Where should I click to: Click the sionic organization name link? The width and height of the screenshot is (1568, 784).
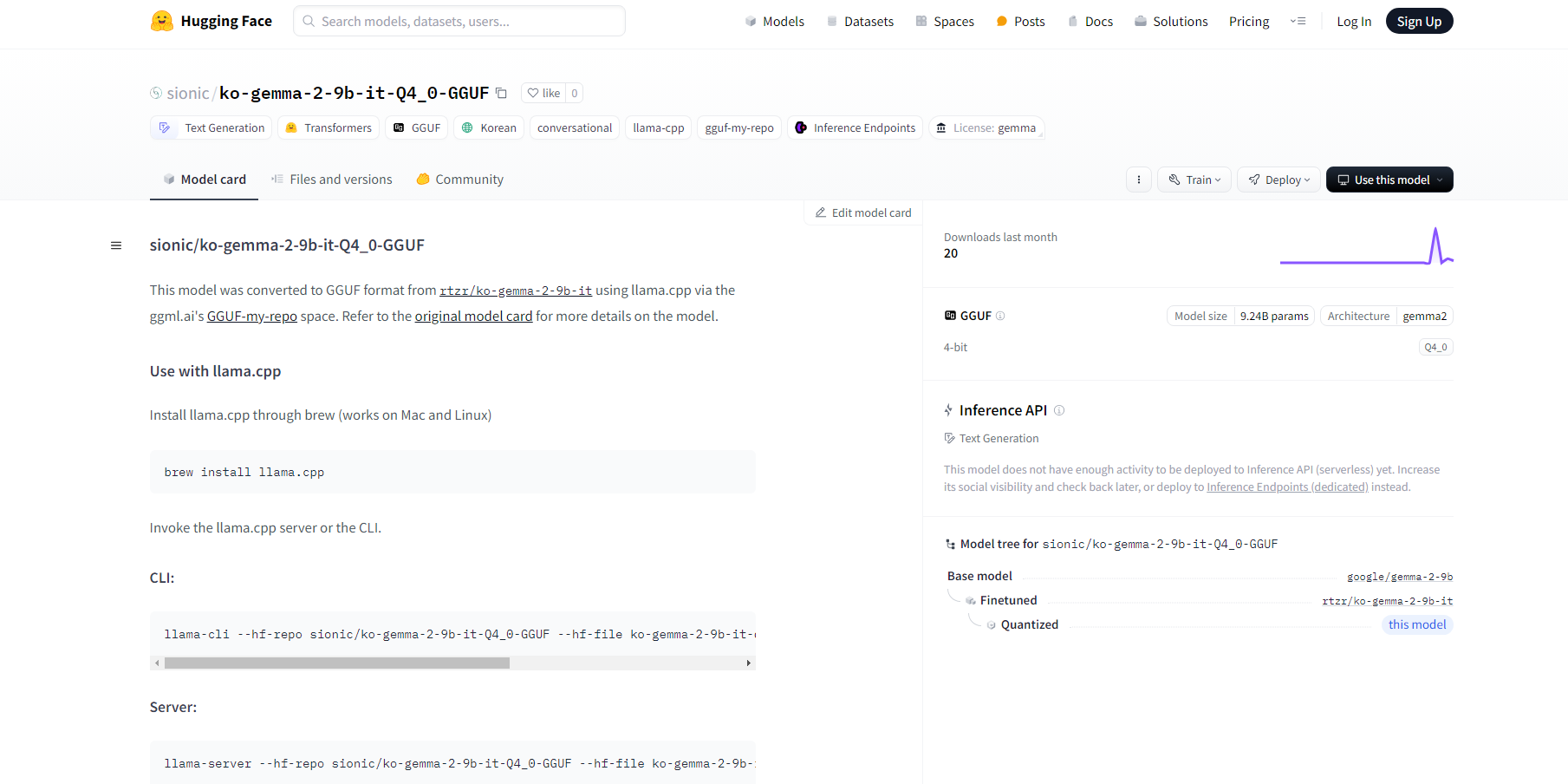pos(188,93)
